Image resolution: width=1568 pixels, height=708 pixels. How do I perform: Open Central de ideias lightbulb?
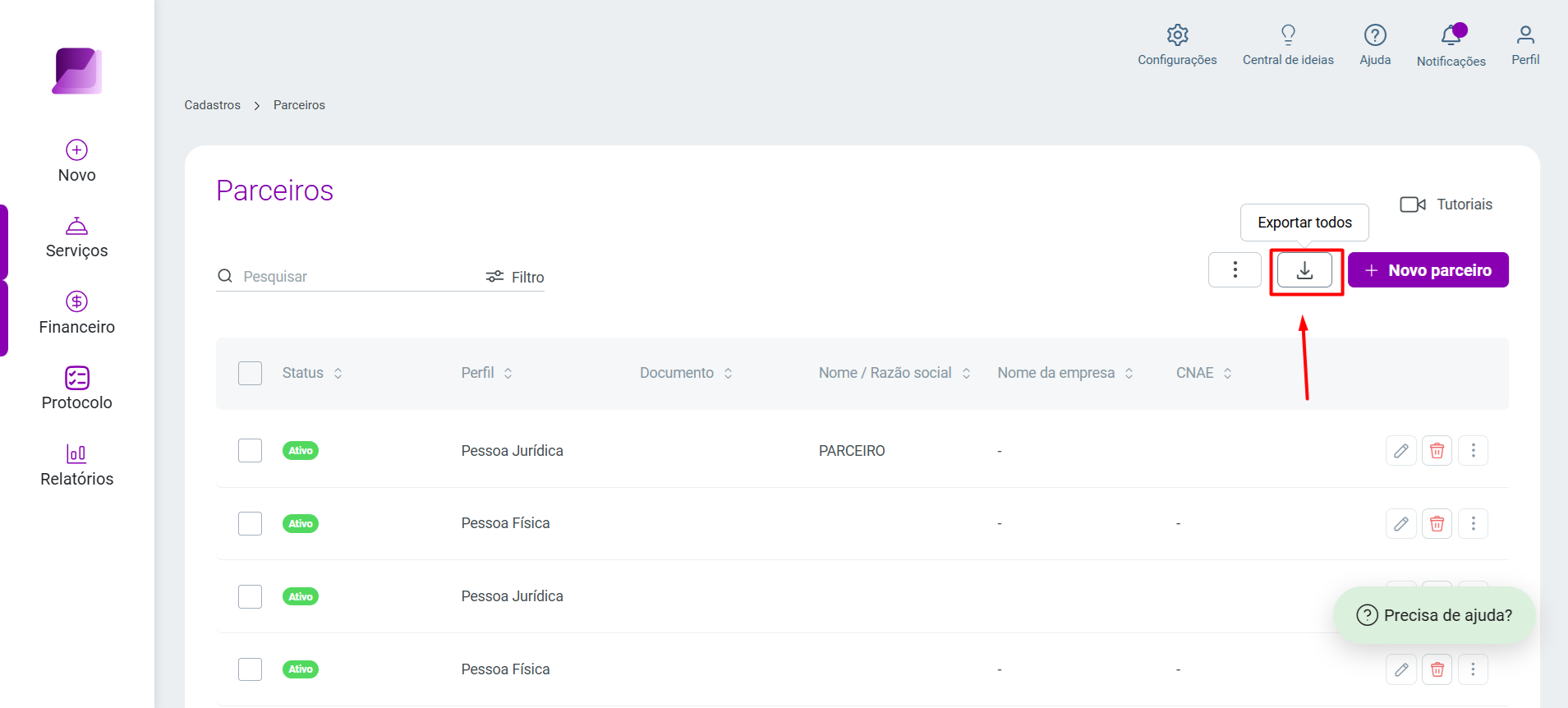1288,34
